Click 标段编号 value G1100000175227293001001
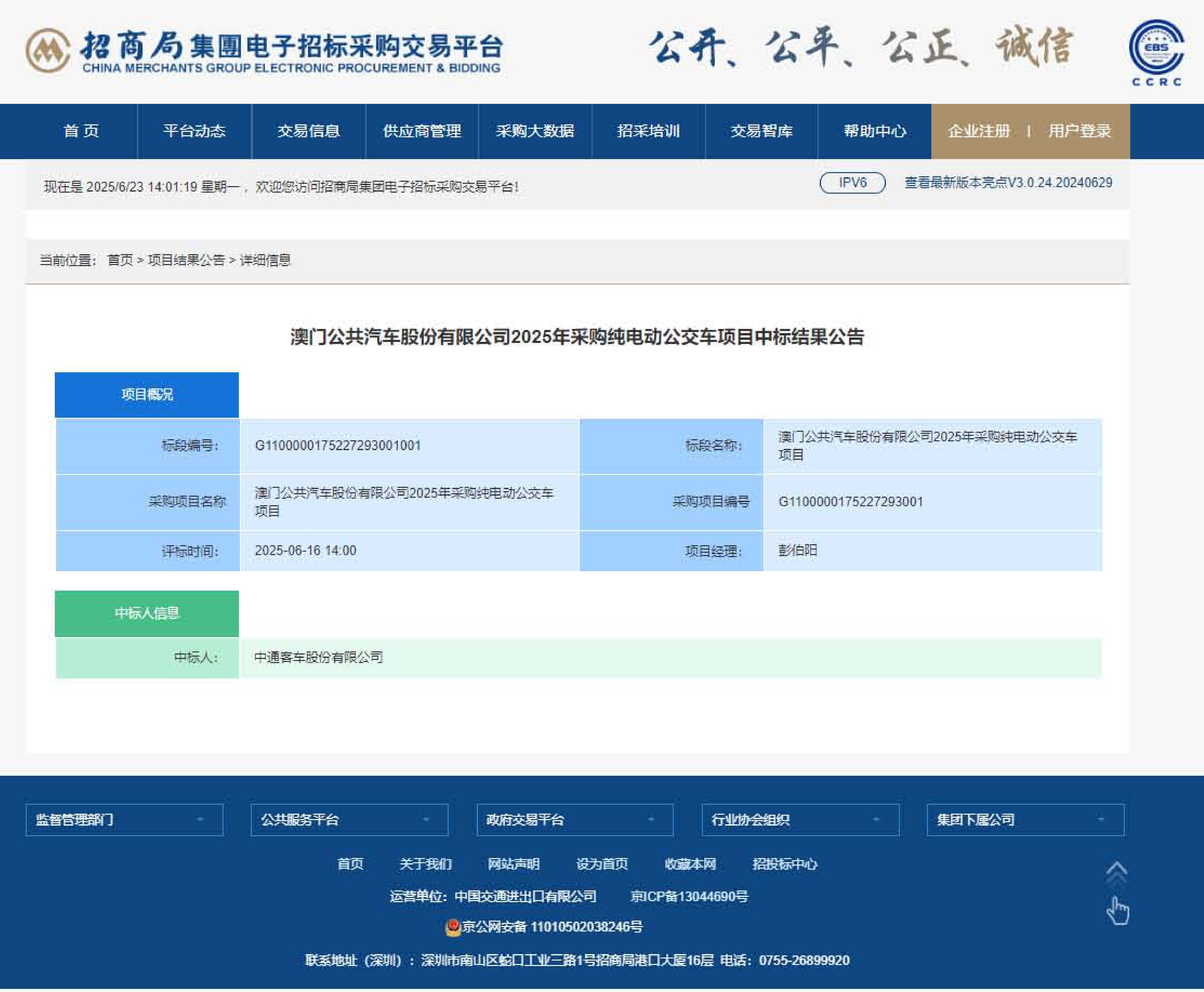The width and height of the screenshot is (1204, 992). point(338,446)
